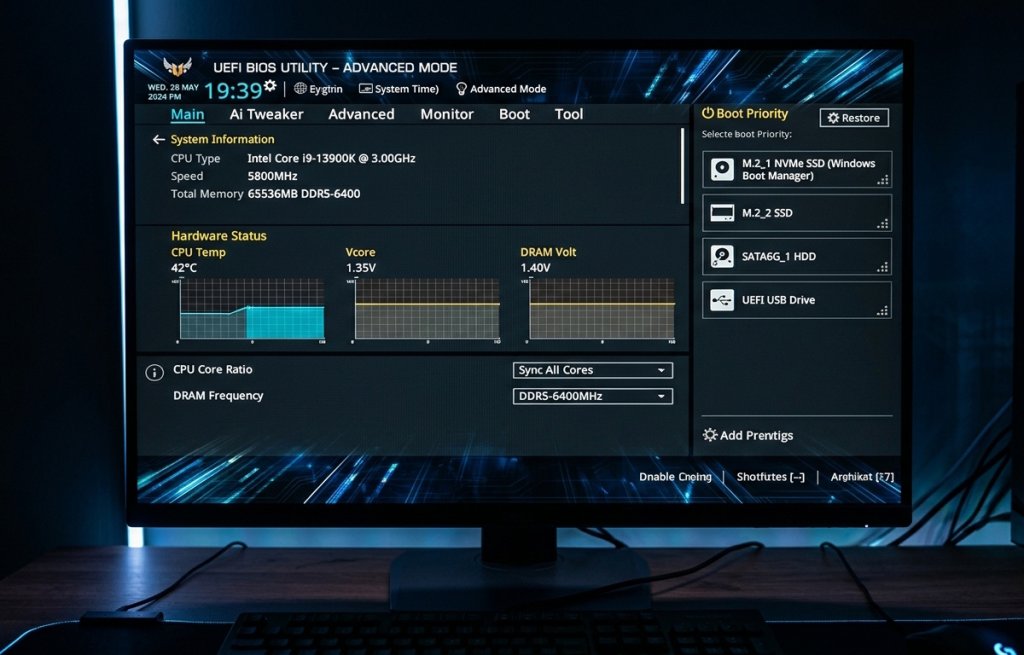
Task: Click the Eygtrin language label
Action: click(326, 89)
